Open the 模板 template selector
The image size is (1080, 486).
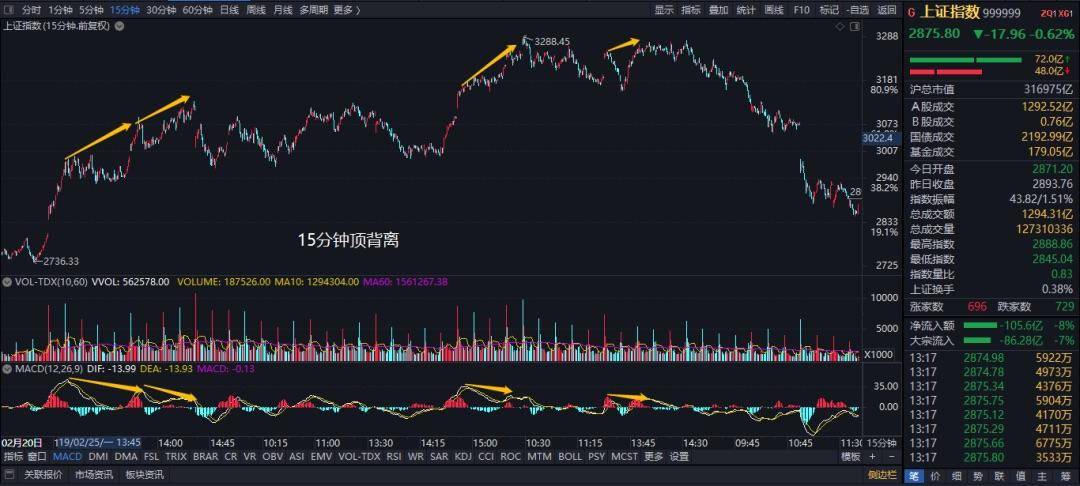(x=851, y=456)
